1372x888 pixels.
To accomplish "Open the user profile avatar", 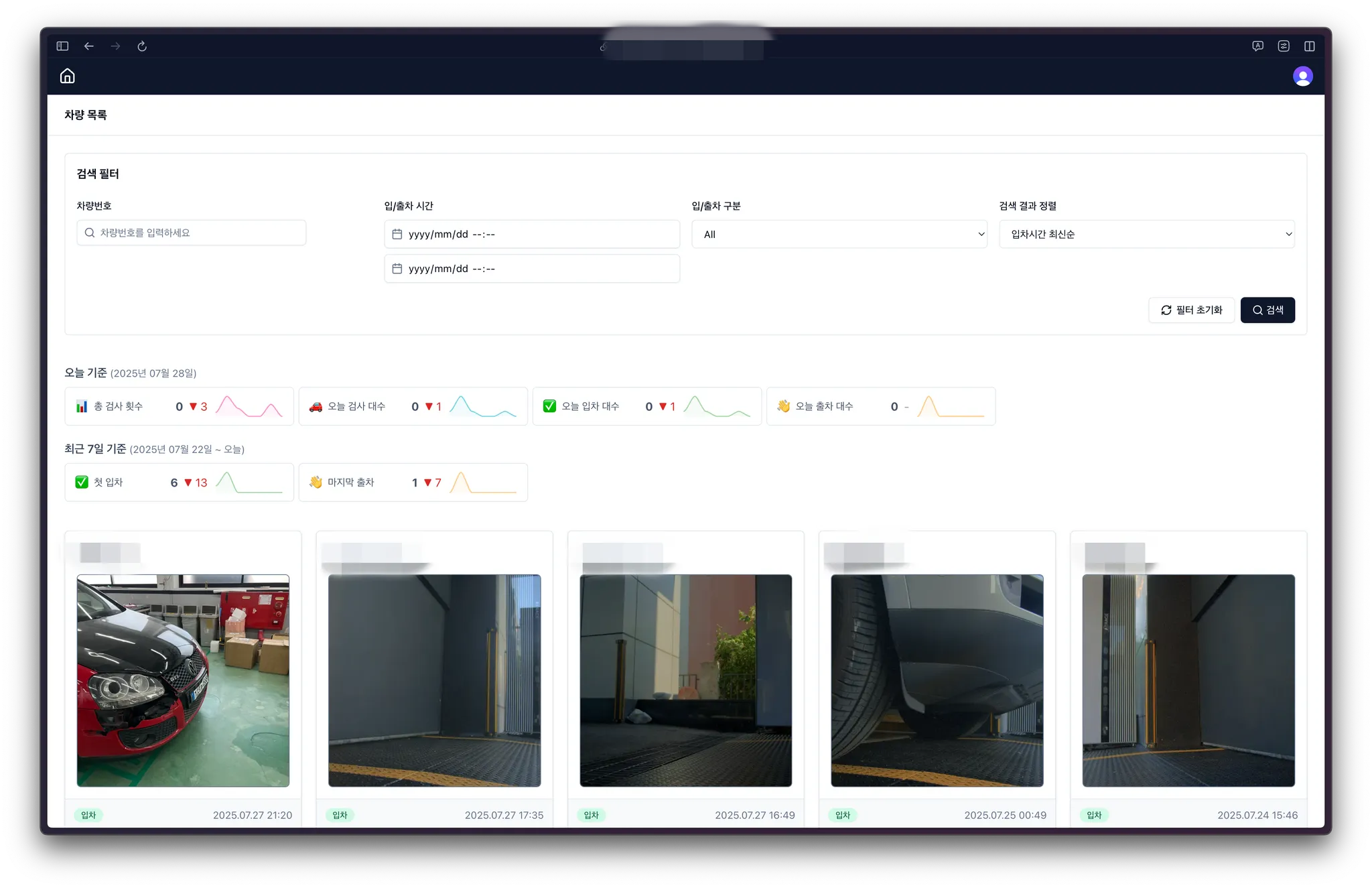I will tap(1302, 76).
